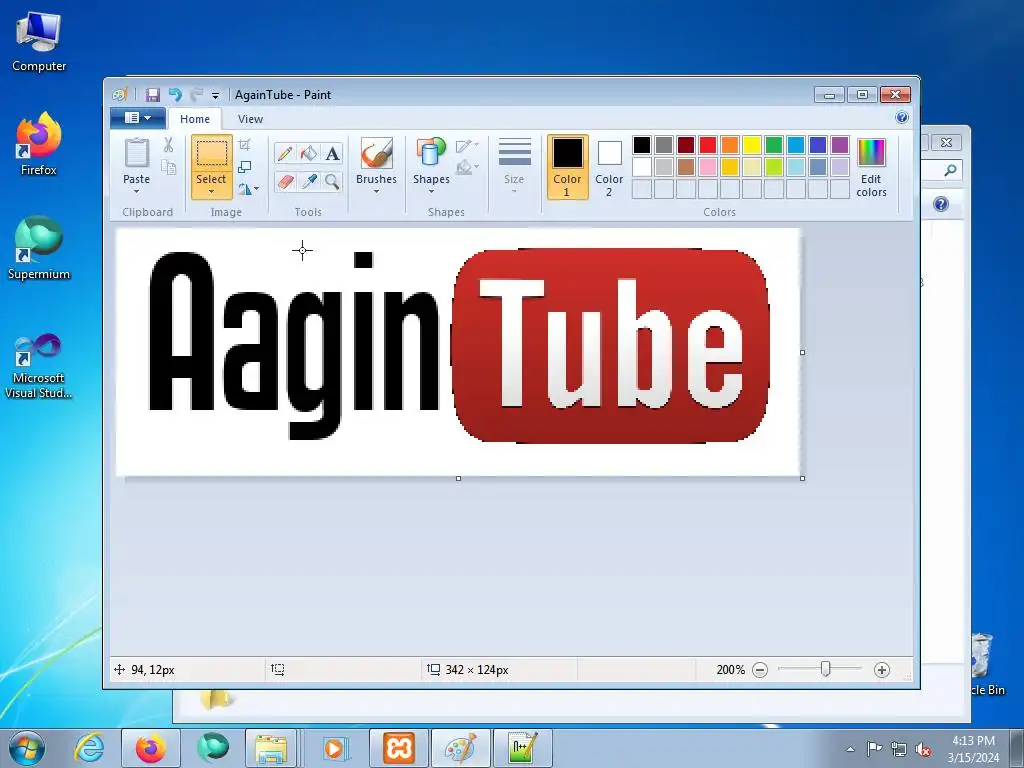Image resolution: width=1024 pixels, height=768 pixels.
Task: Click the Paint Help question mark icon
Action: tap(902, 117)
